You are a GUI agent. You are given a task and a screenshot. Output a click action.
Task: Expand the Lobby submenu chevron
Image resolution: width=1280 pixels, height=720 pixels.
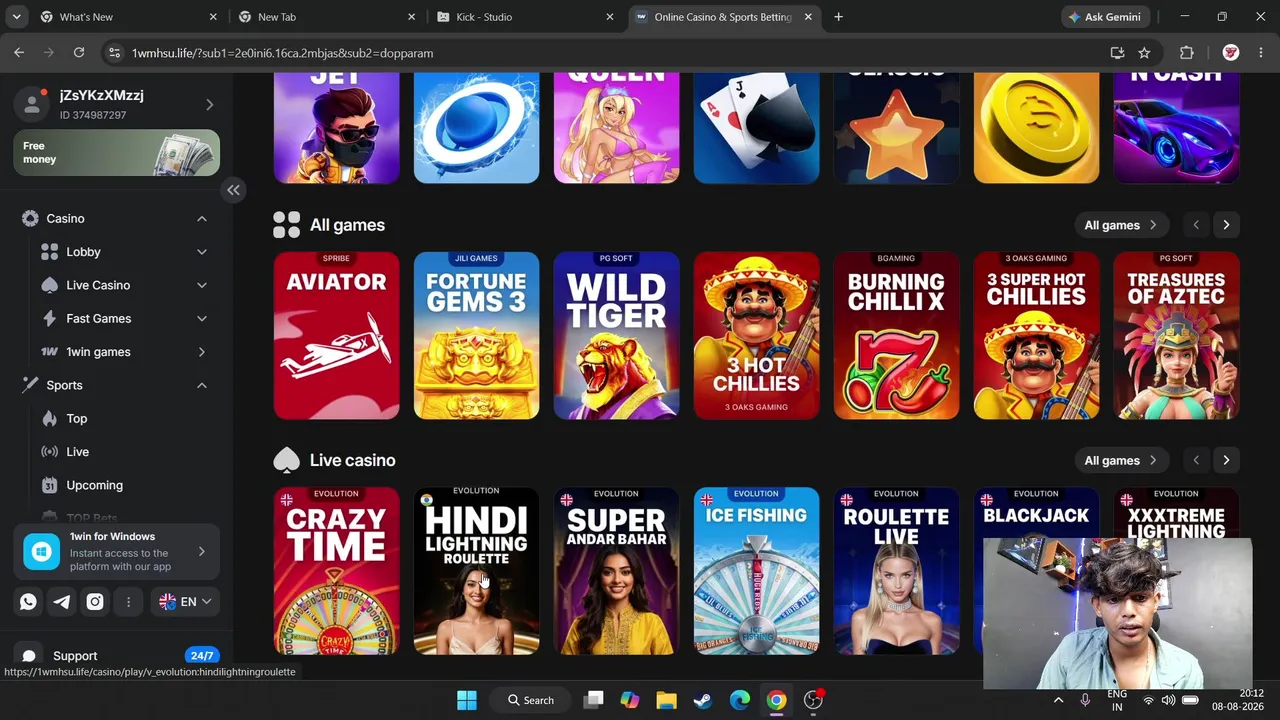pos(202,252)
